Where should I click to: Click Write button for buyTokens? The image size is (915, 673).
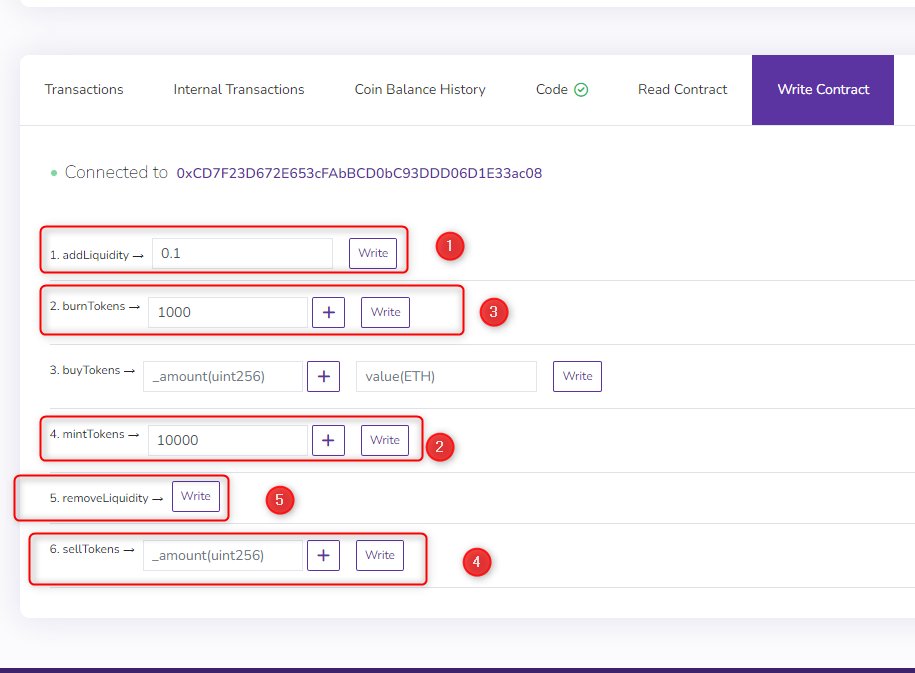click(x=577, y=376)
